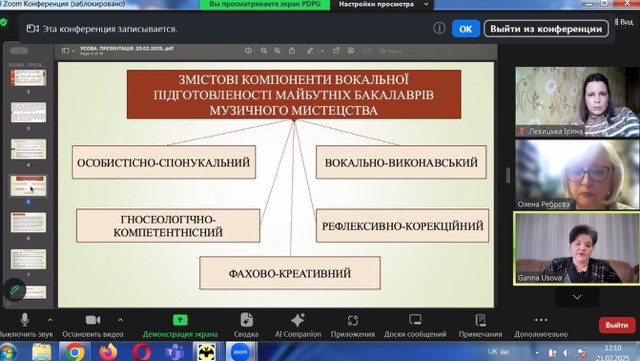The width and height of the screenshot is (640, 361).
Task: Show recording info via the info icon
Action: click(x=439, y=28)
